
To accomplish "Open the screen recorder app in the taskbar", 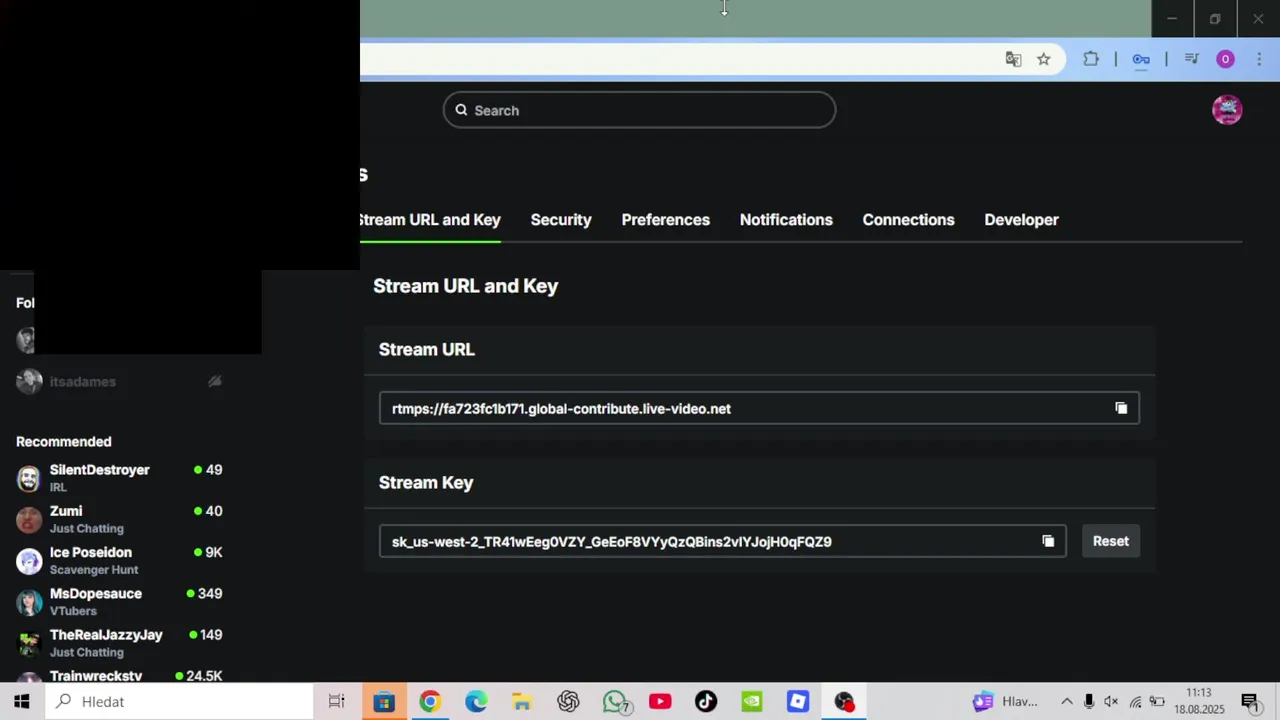I will tap(845, 702).
